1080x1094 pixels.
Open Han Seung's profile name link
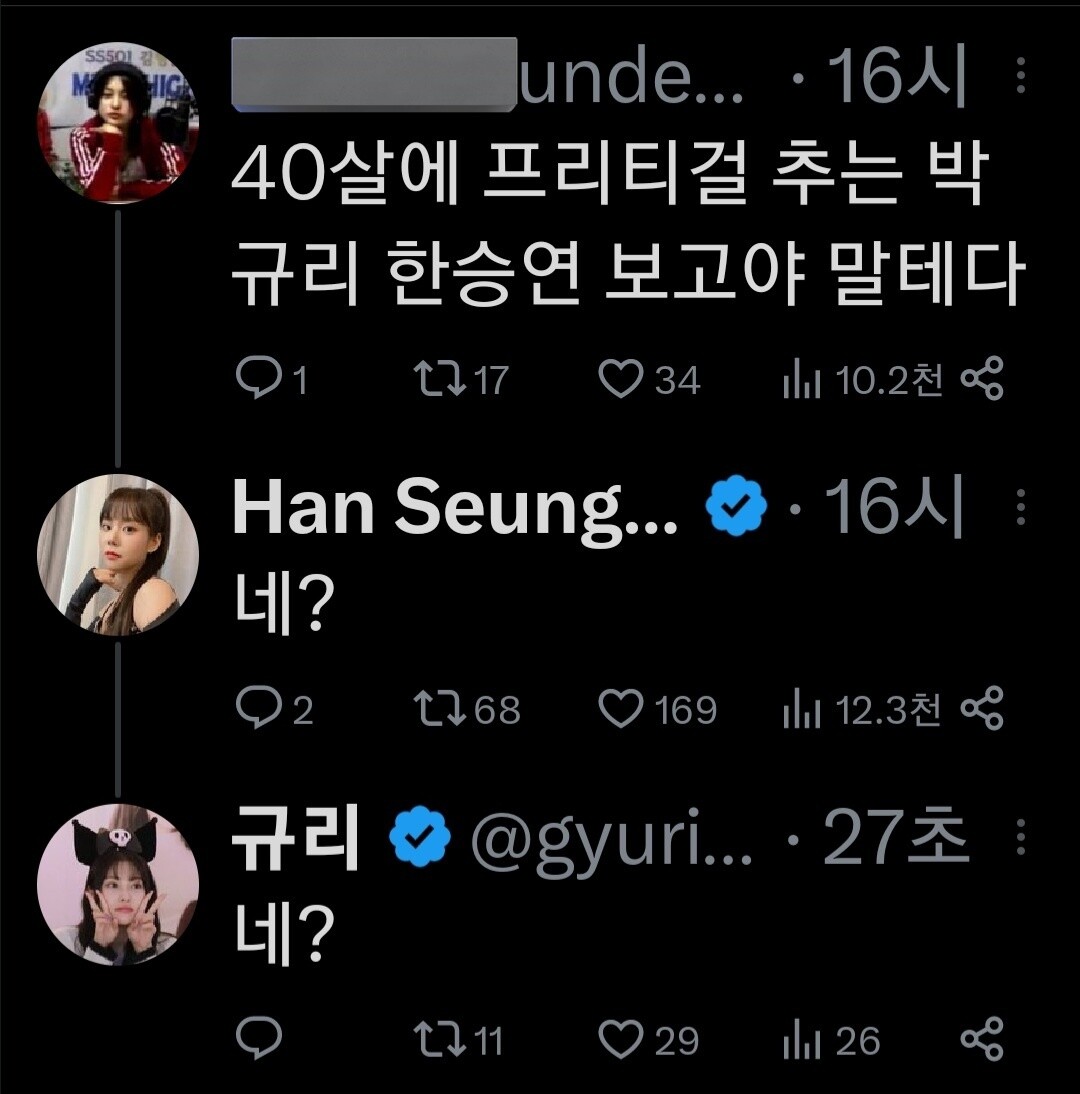pos(455,508)
